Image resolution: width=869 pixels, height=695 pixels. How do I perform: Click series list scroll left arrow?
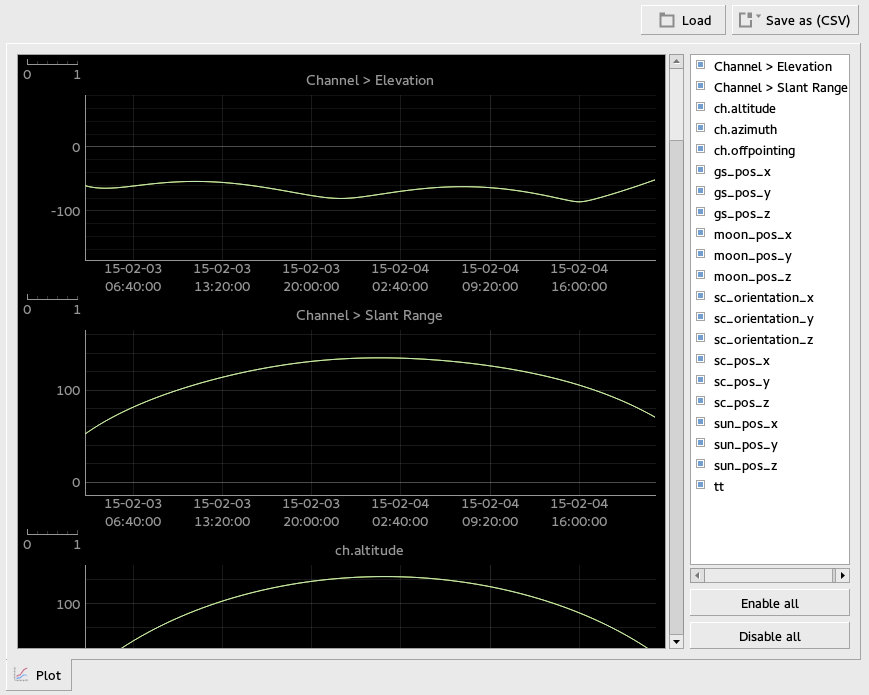coord(697,575)
